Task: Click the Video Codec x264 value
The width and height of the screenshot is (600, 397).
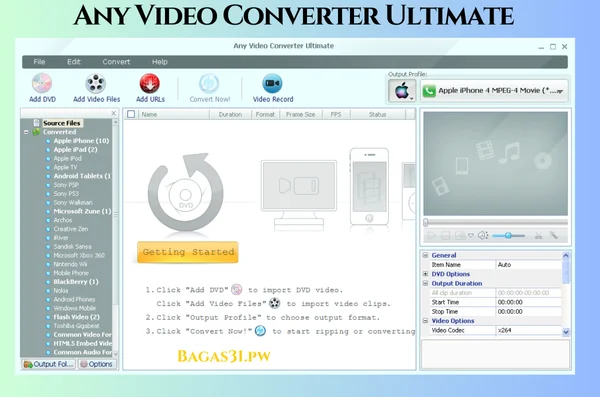Action: [x=529, y=330]
